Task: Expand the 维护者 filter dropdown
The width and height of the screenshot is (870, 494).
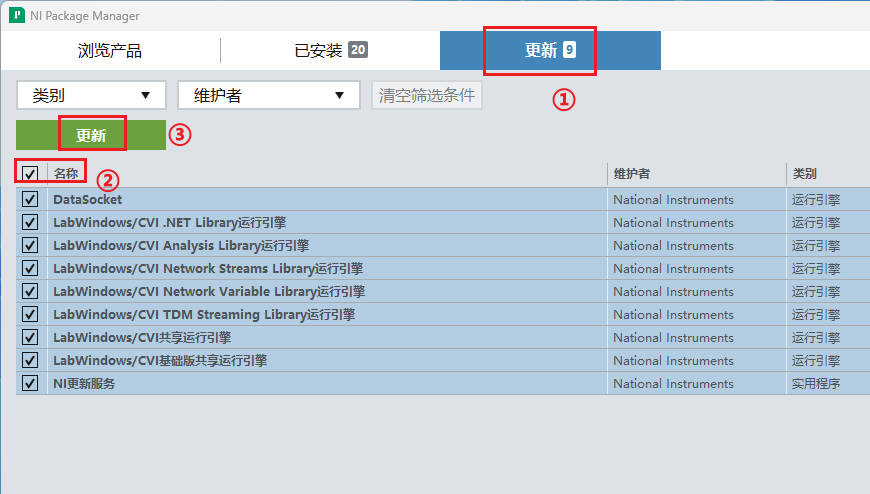Action: [x=269, y=95]
